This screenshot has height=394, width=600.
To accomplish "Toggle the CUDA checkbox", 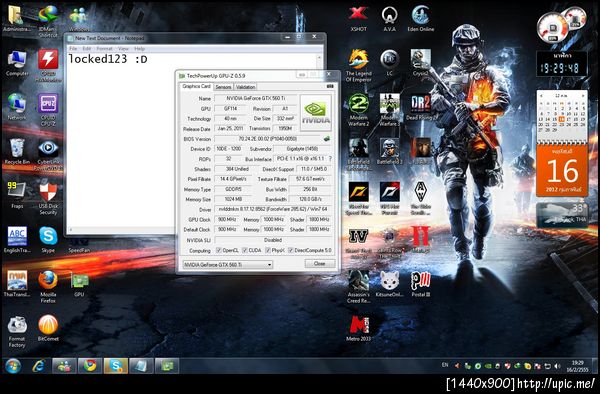I will click(245, 250).
